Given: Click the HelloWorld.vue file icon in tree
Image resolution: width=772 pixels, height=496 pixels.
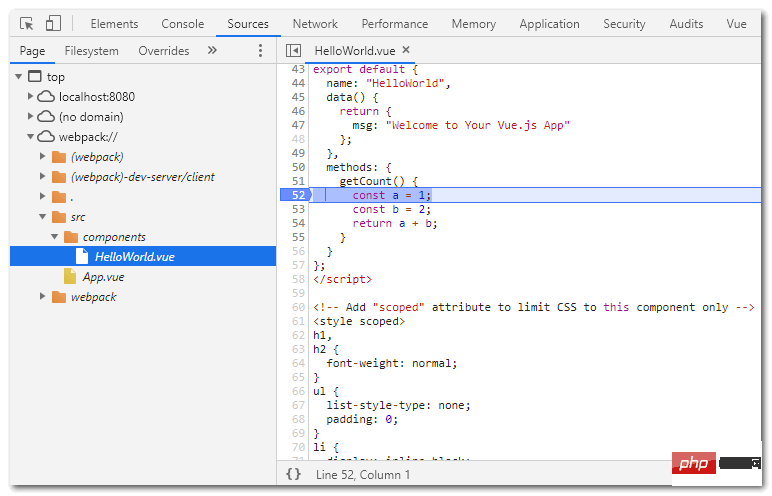Looking at the screenshot, I should (x=82, y=256).
